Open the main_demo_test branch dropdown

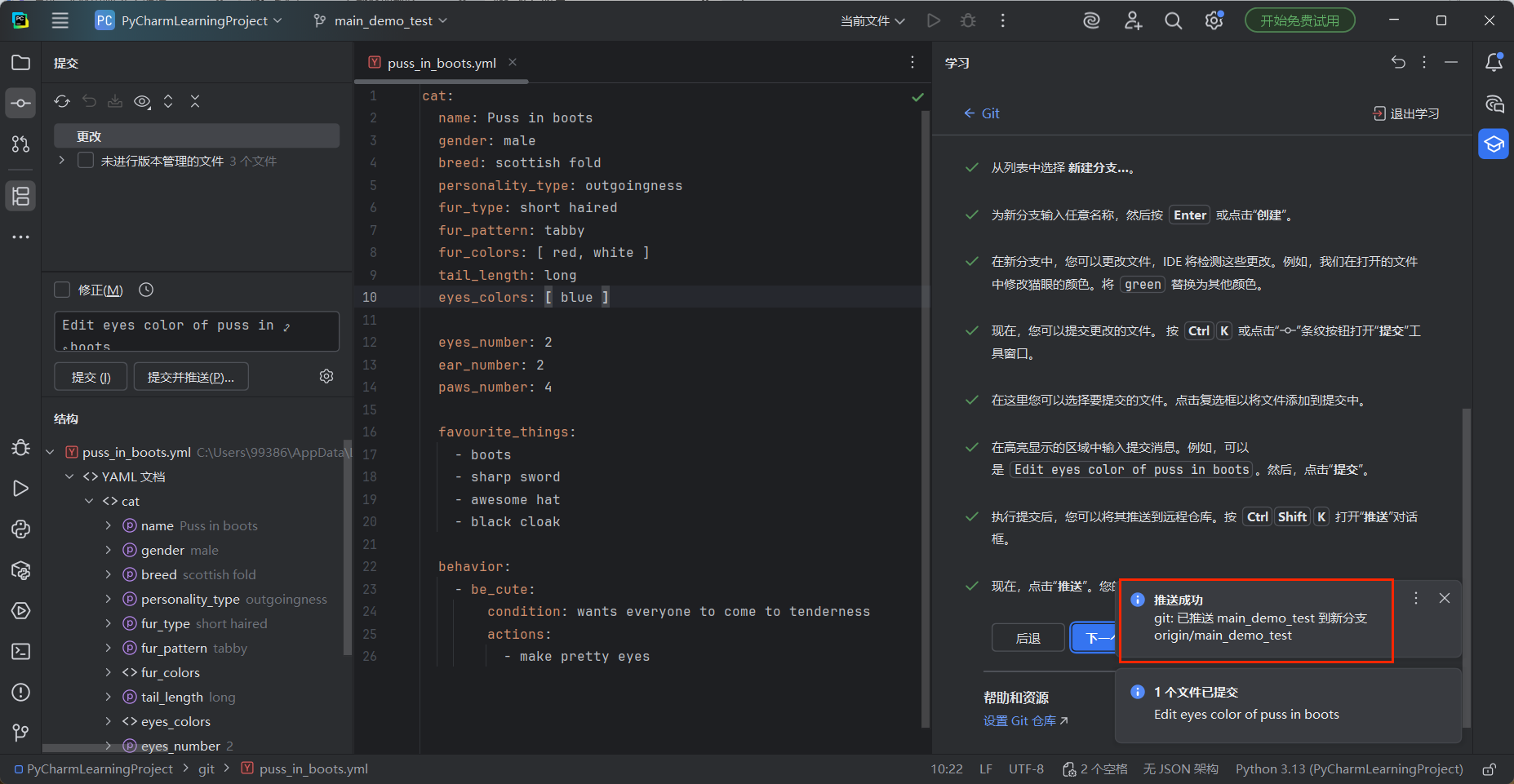tap(380, 20)
